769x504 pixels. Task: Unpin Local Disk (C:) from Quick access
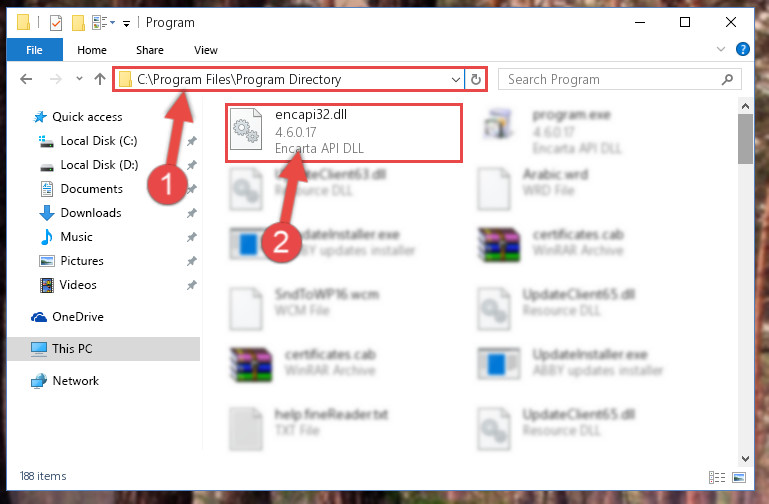coord(192,141)
